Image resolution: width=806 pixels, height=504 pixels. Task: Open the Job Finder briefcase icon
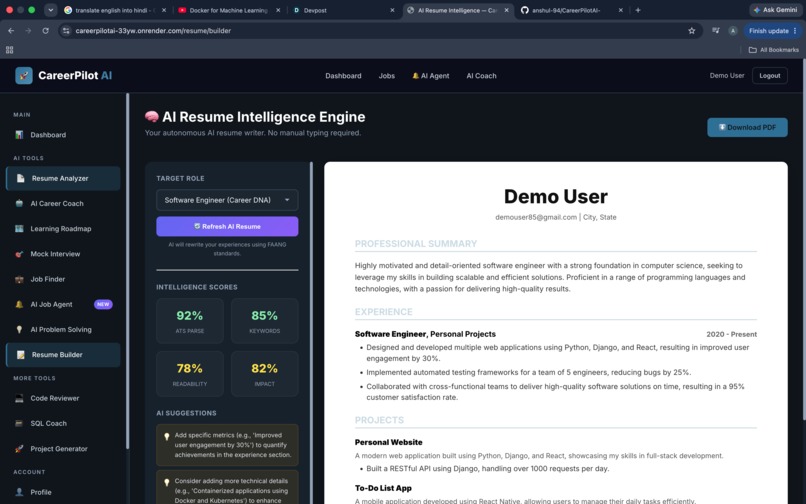[x=19, y=279]
